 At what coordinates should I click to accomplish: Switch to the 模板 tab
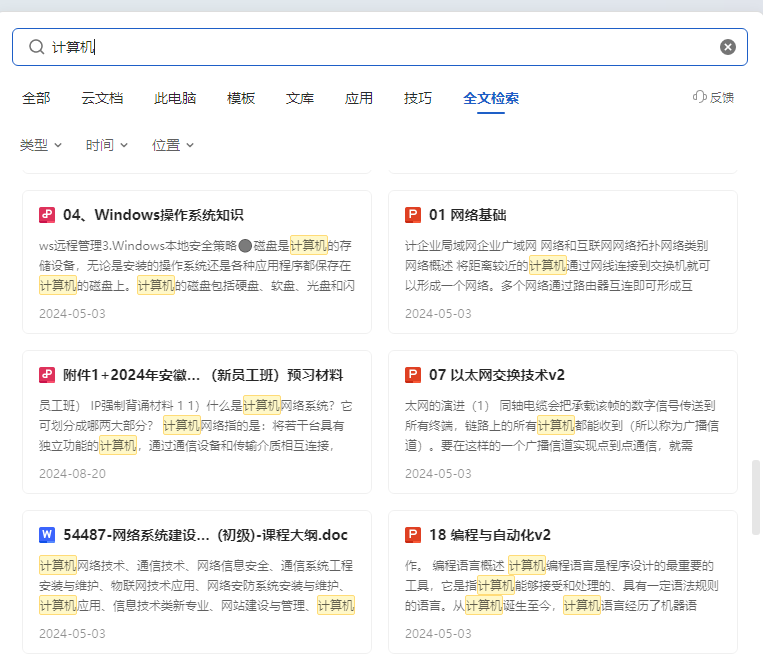tap(241, 98)
